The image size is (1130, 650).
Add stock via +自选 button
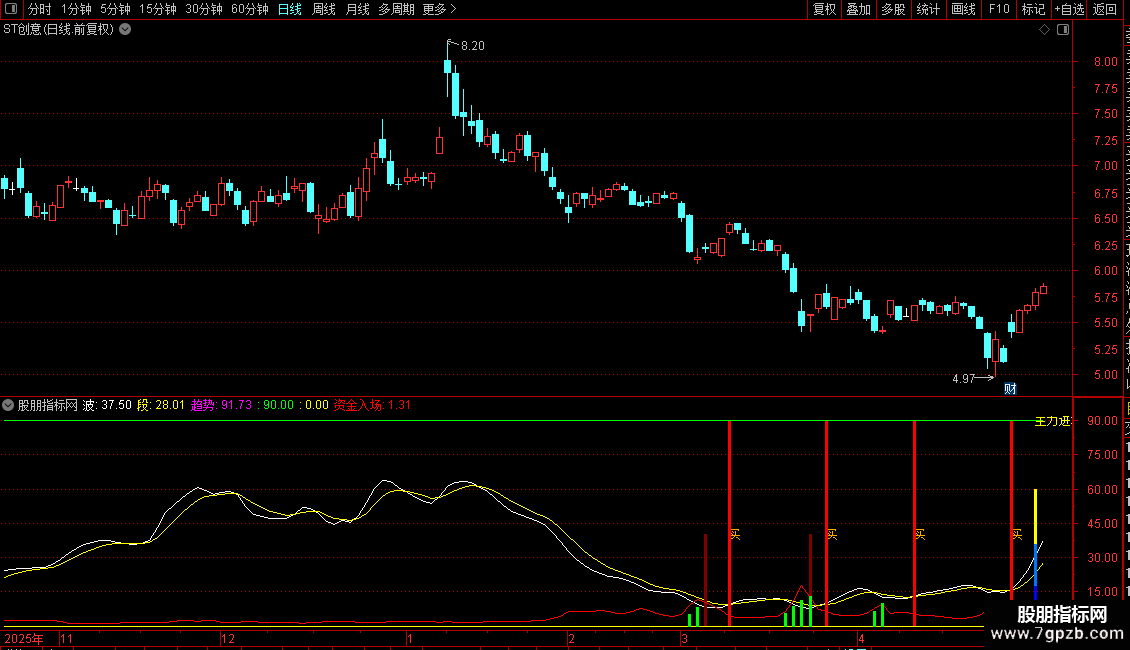point(1069,9)
